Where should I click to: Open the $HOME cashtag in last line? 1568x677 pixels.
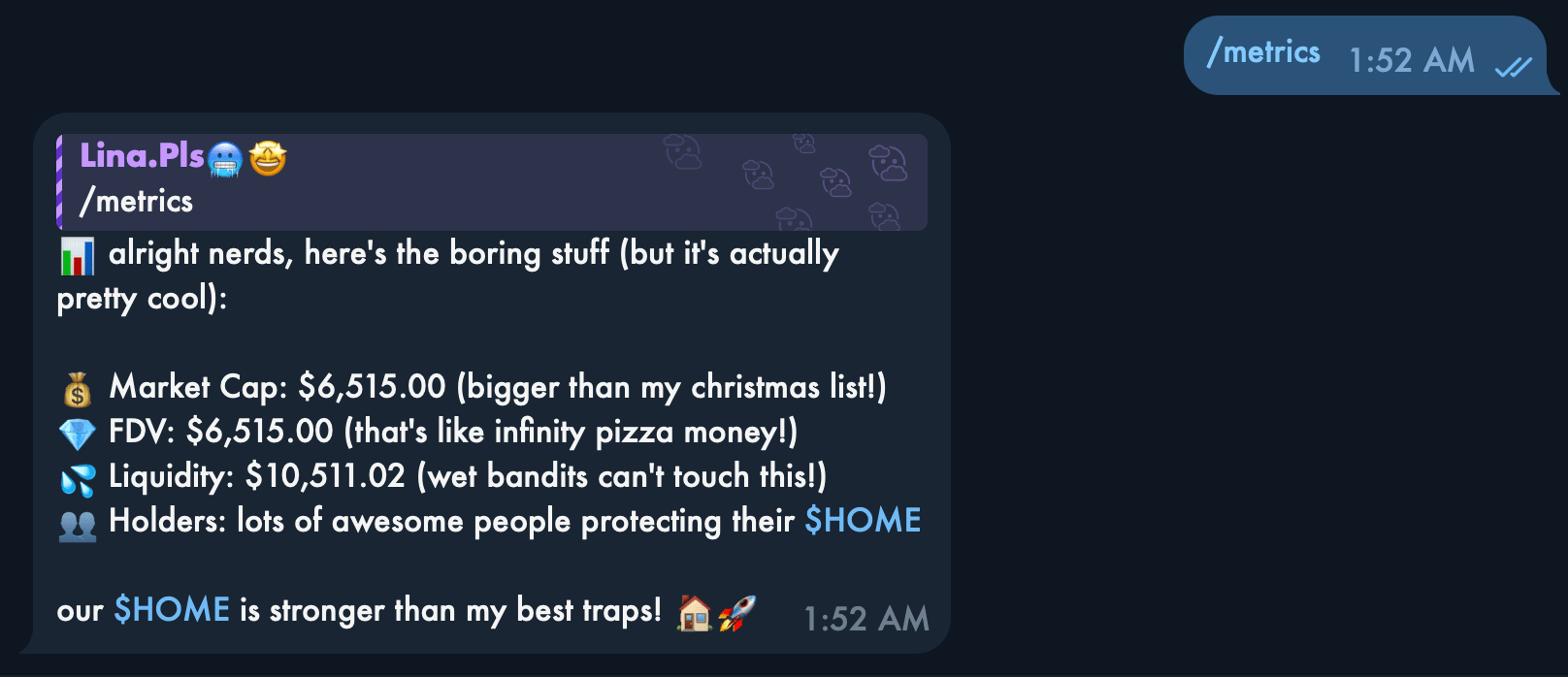click(172, 610)
